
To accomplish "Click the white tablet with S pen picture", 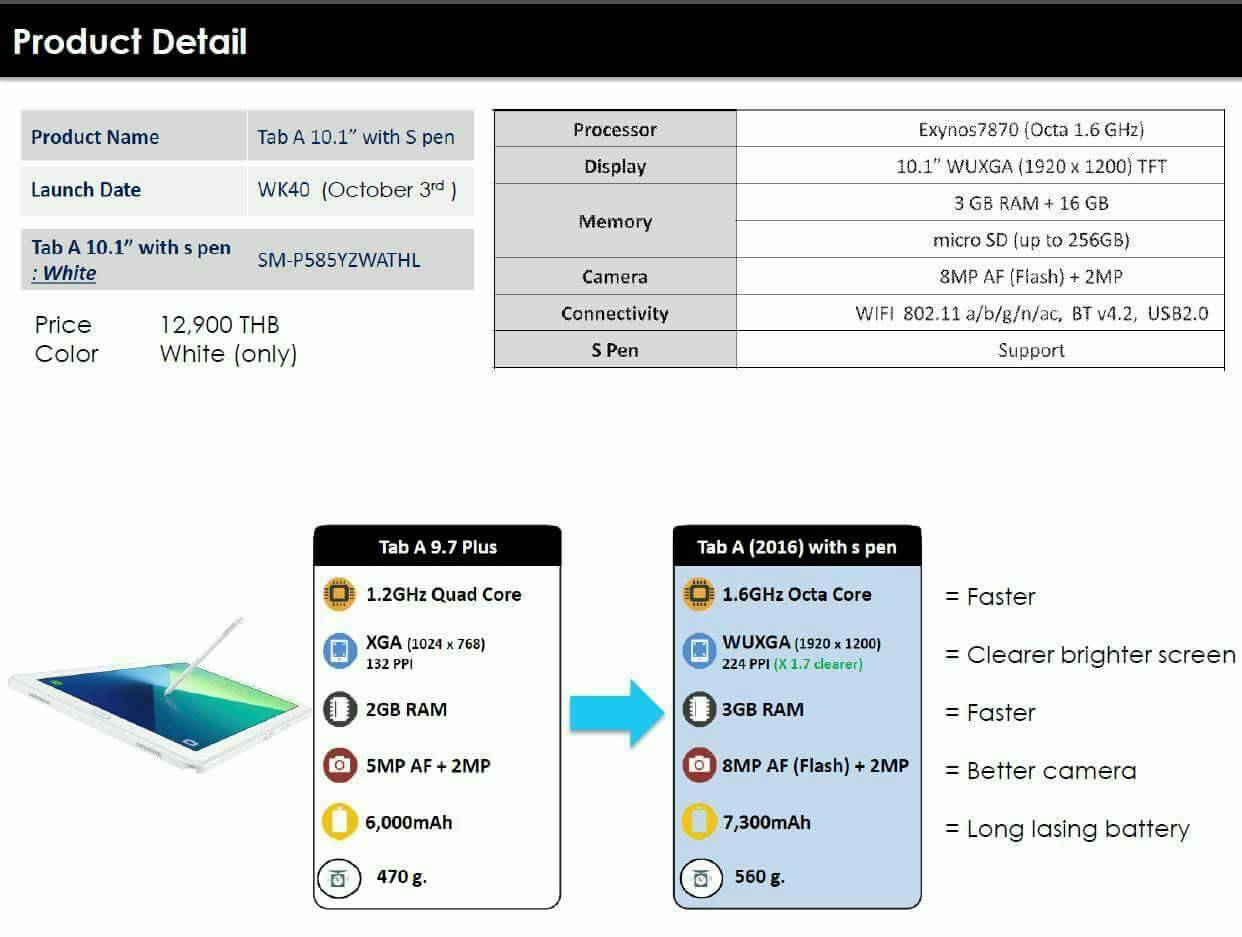I will (160, 696).
